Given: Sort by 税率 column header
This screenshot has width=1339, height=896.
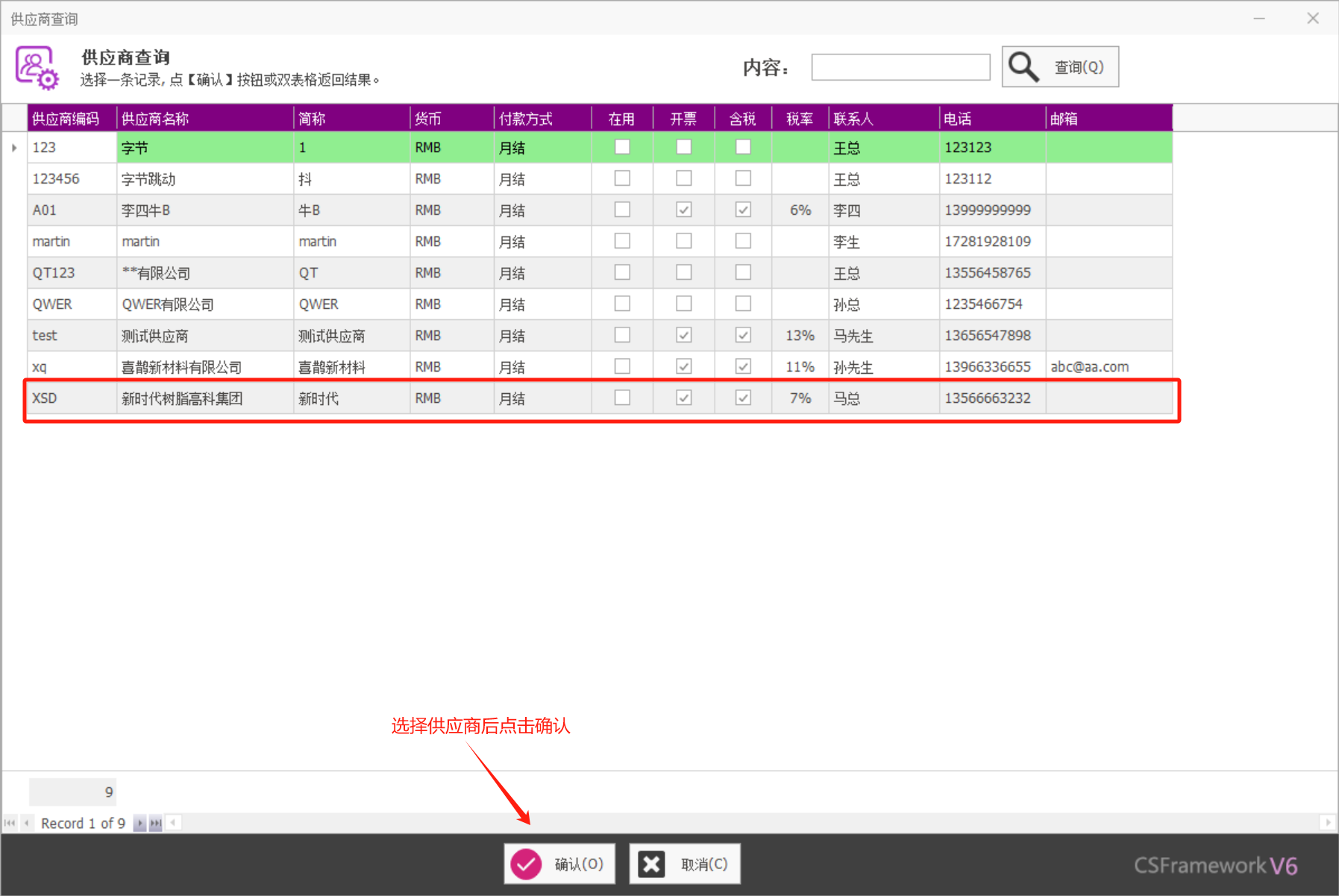Looking at the screenshot, I should coord(800,119).
